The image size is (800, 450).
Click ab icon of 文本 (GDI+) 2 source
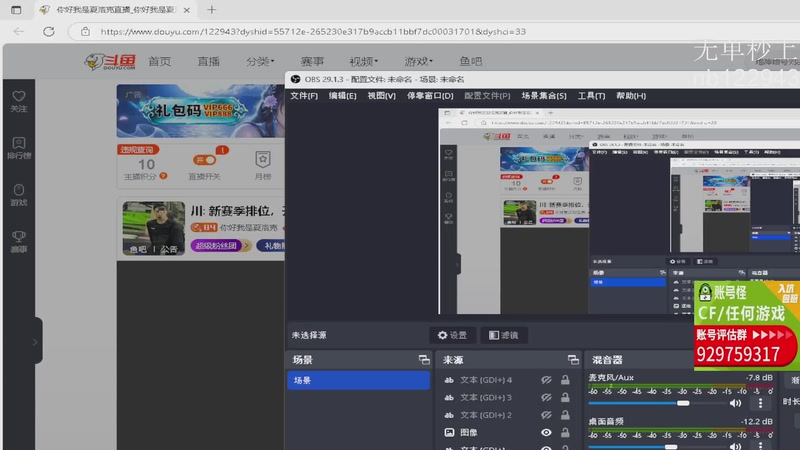tap(449, 415)
